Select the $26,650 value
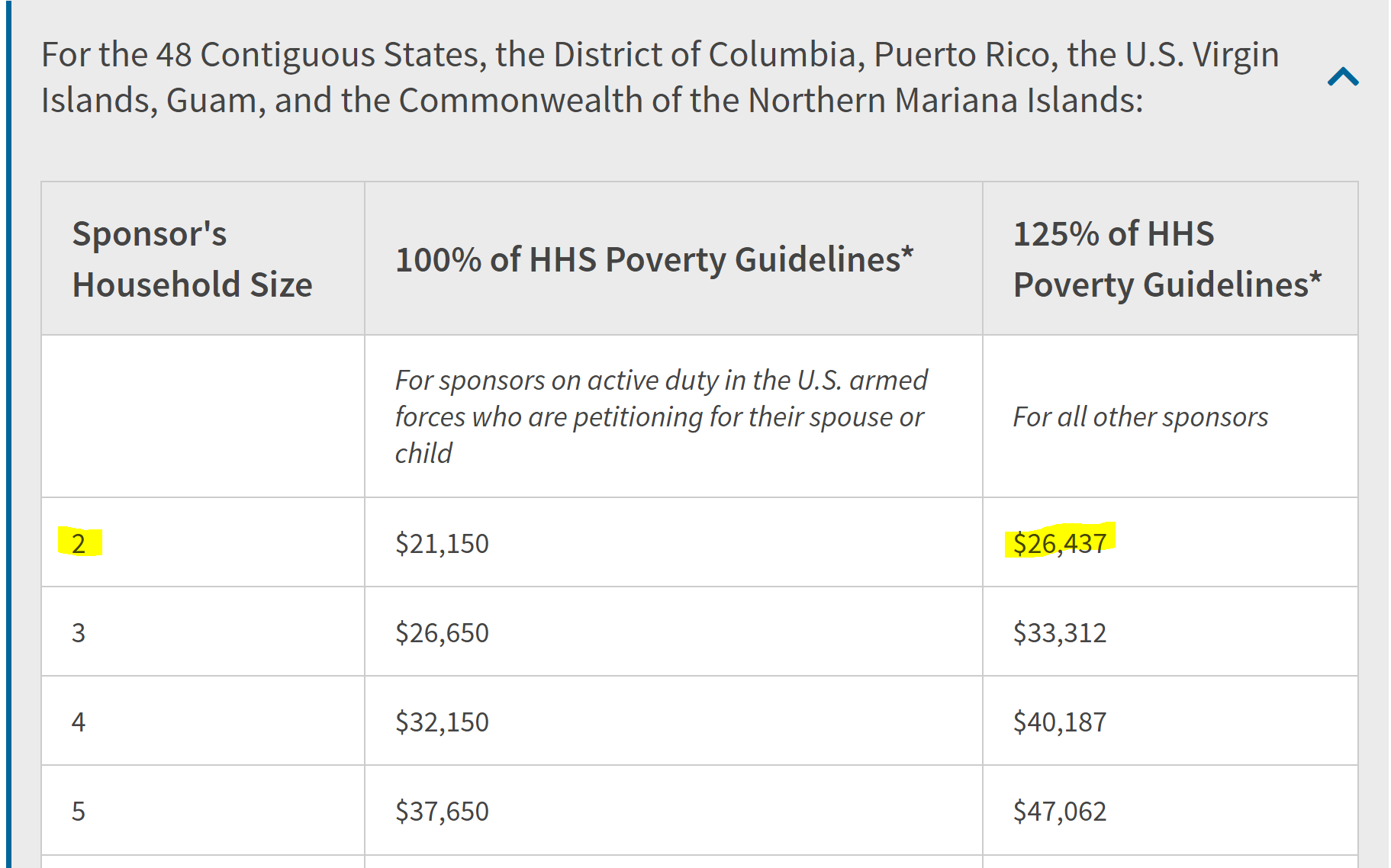The height and width of the screenshot is (868, 1391). (x=442, y=632)
